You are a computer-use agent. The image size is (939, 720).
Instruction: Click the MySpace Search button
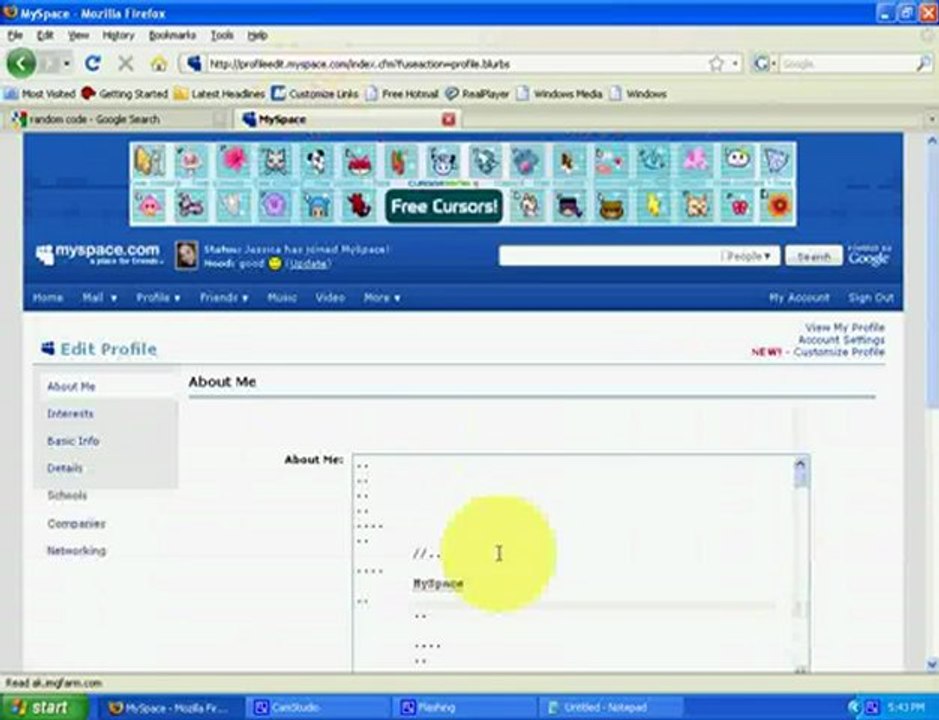pos(814,256)
